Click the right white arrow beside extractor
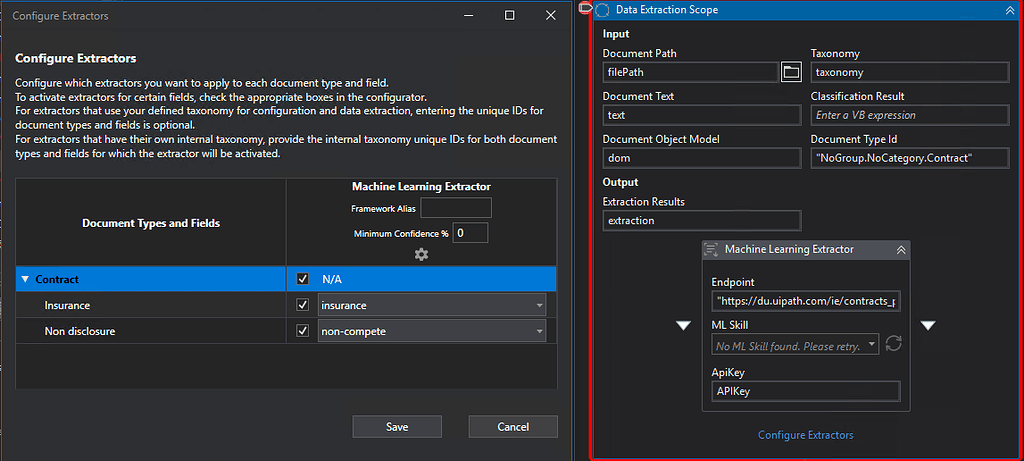The width and height of the screenshot is (1024, 461). tap(928, 325)
